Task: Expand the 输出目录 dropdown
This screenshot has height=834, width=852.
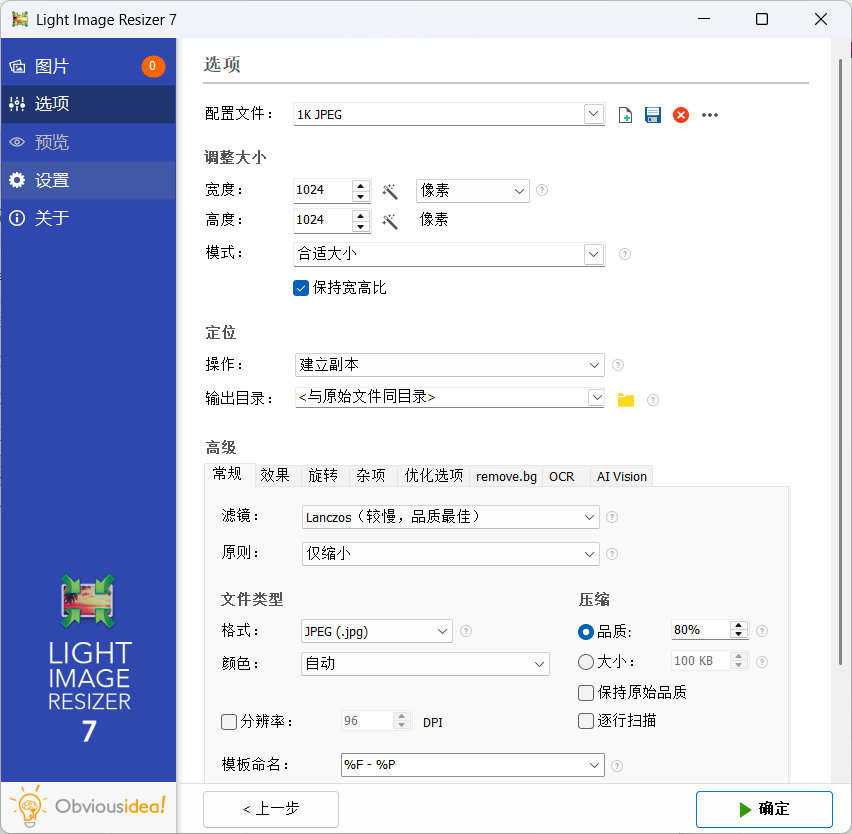Action: tap(596, 397)
